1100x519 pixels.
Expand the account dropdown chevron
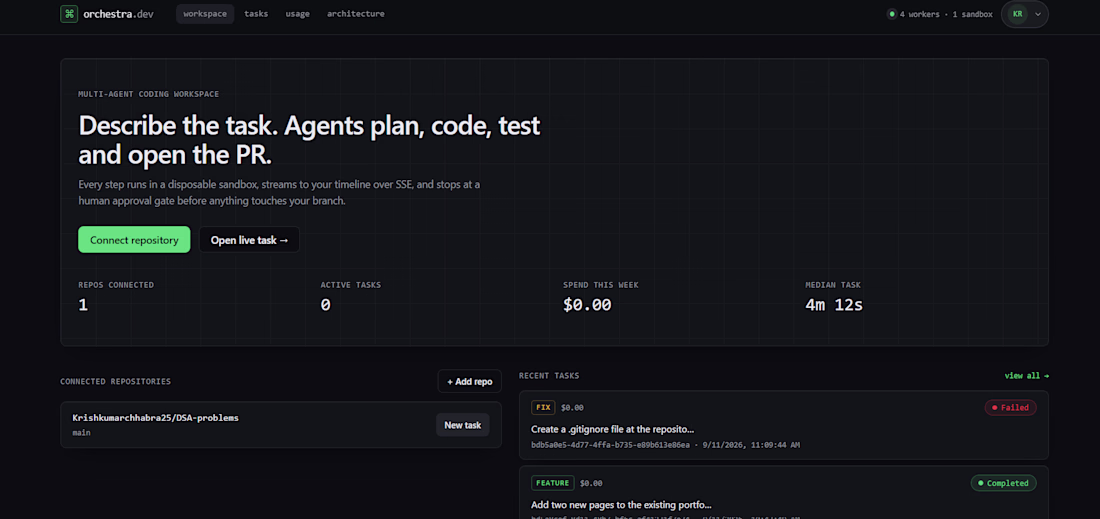(1038, 14)
